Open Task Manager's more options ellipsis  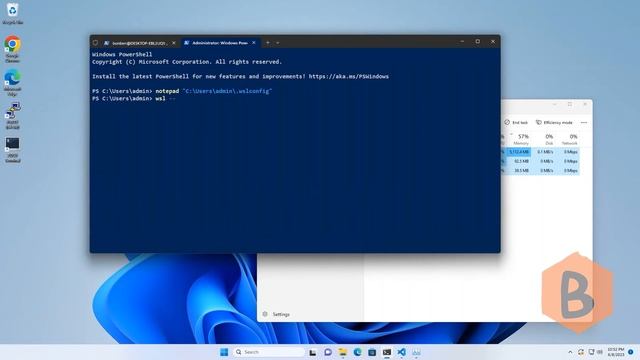pyautogui.click(x=584, y=122)
